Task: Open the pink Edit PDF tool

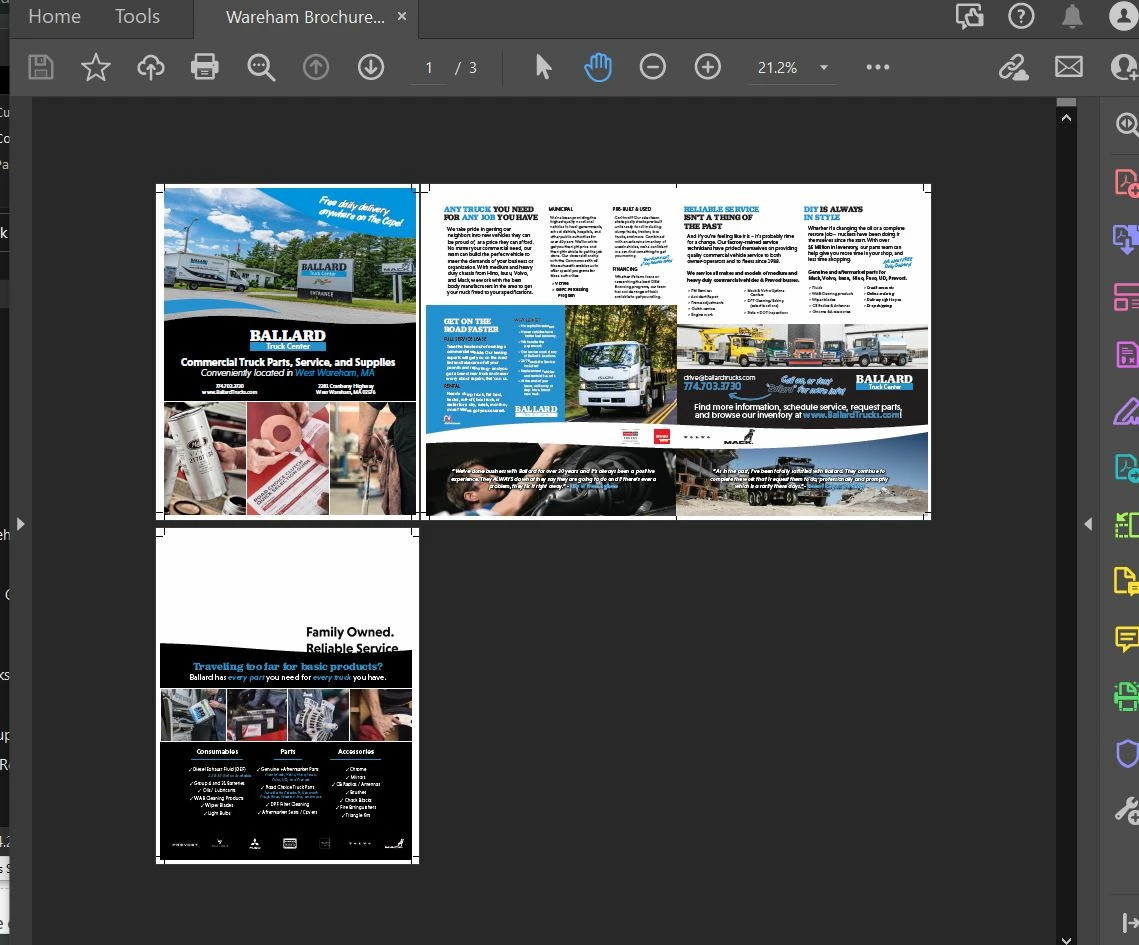Action: tap(1127, 297)
